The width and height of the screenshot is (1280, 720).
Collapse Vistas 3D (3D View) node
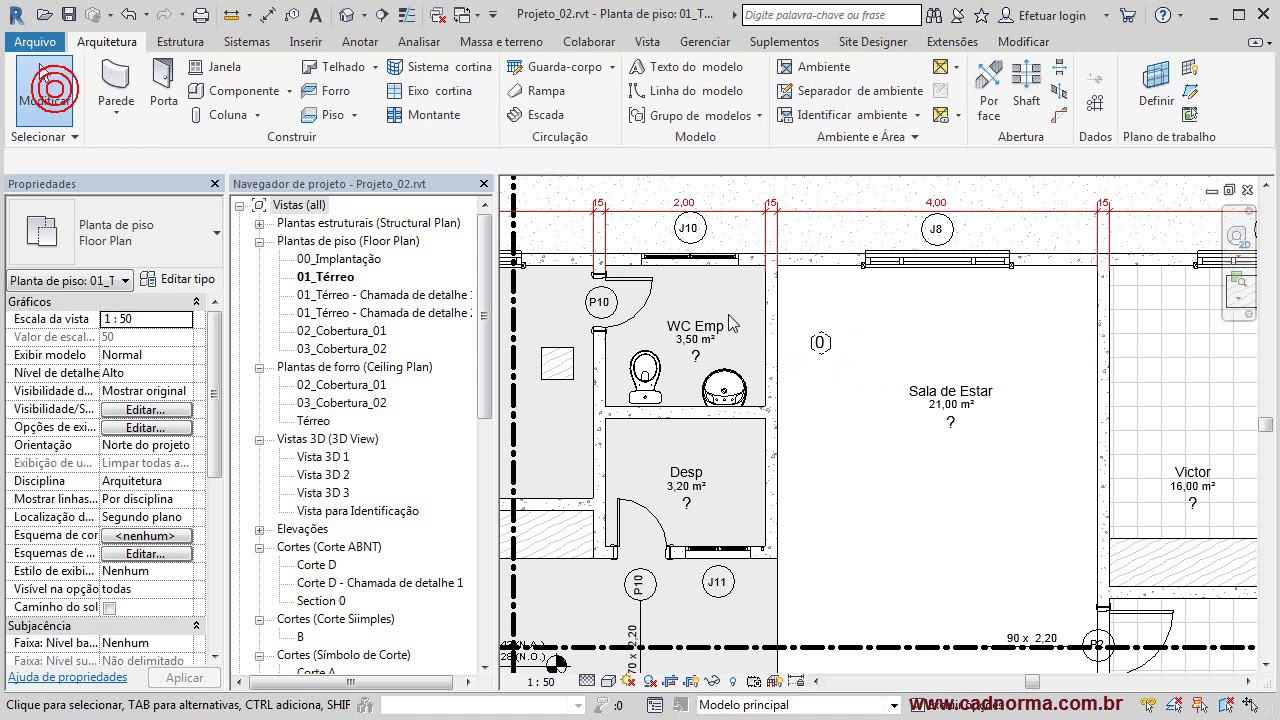259,439
